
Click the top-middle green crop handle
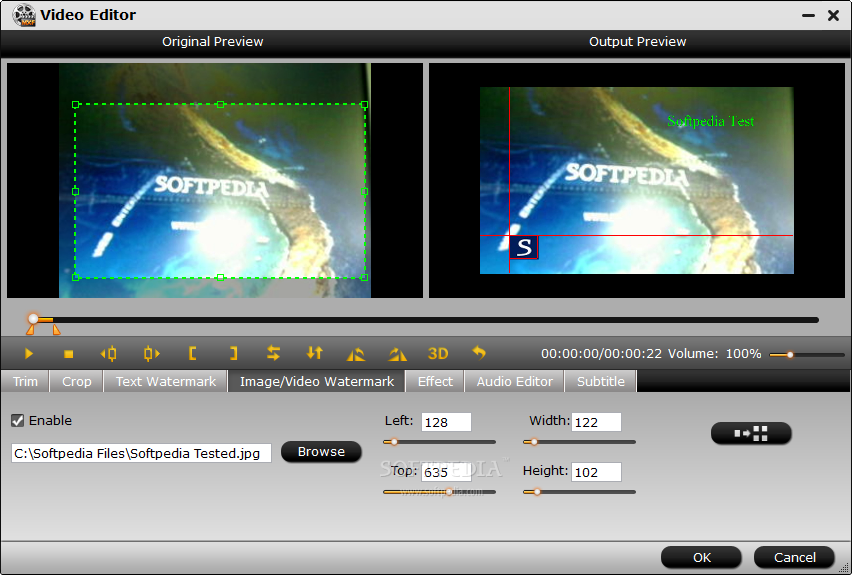[x=220, y=104]
